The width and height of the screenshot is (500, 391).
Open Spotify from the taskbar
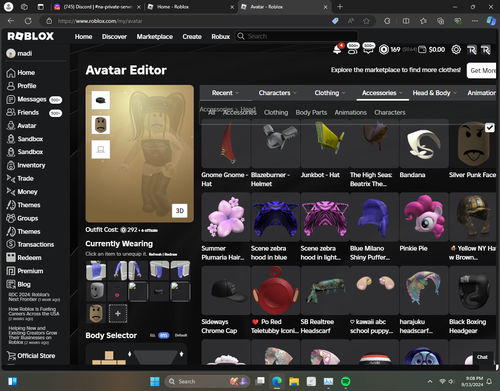346,381
